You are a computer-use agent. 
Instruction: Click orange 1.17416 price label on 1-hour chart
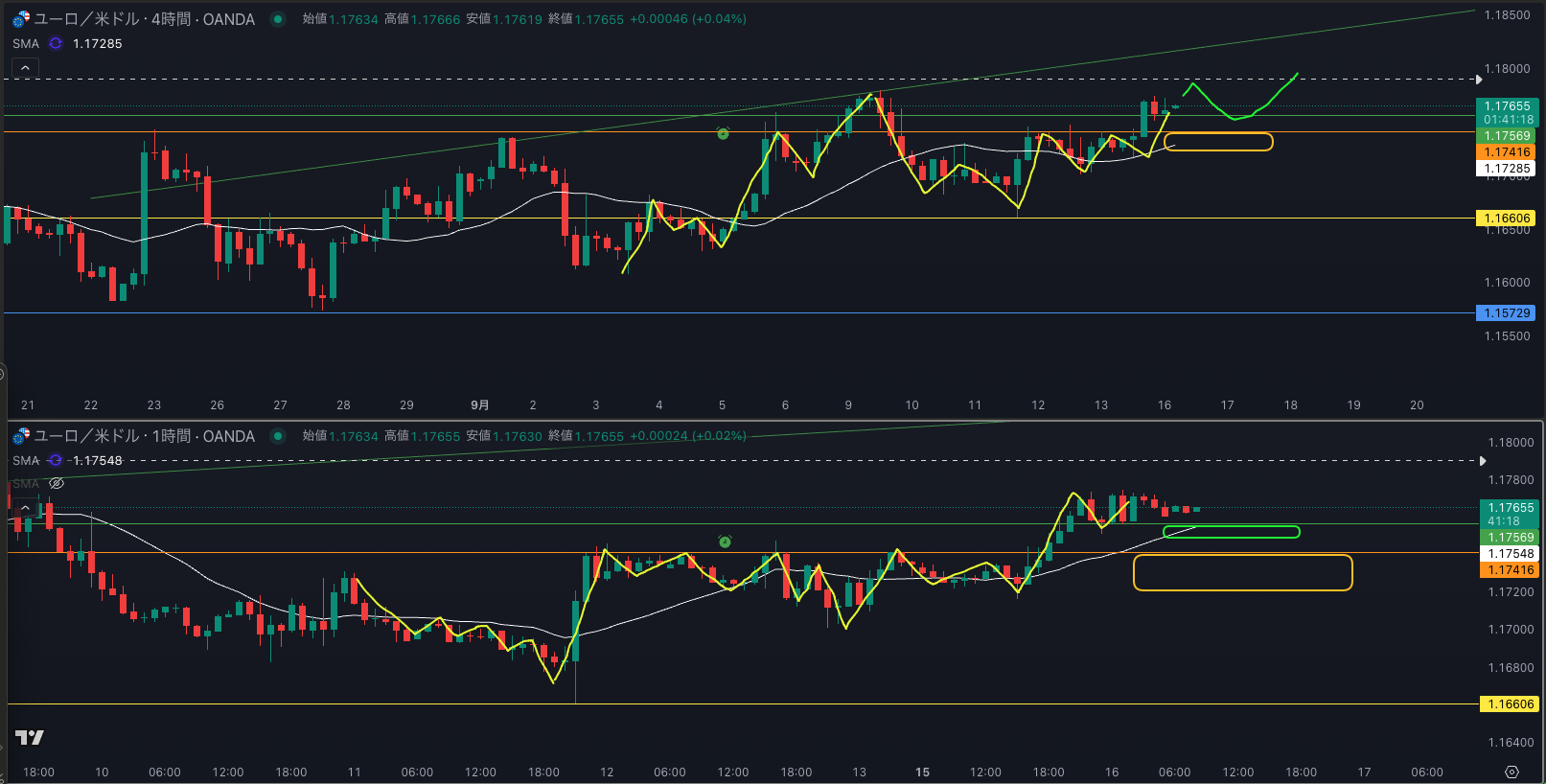1511,570
